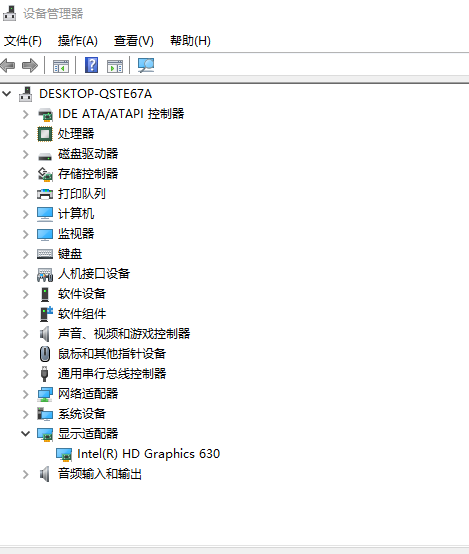Select the 处理器 label

coord(76,134)
